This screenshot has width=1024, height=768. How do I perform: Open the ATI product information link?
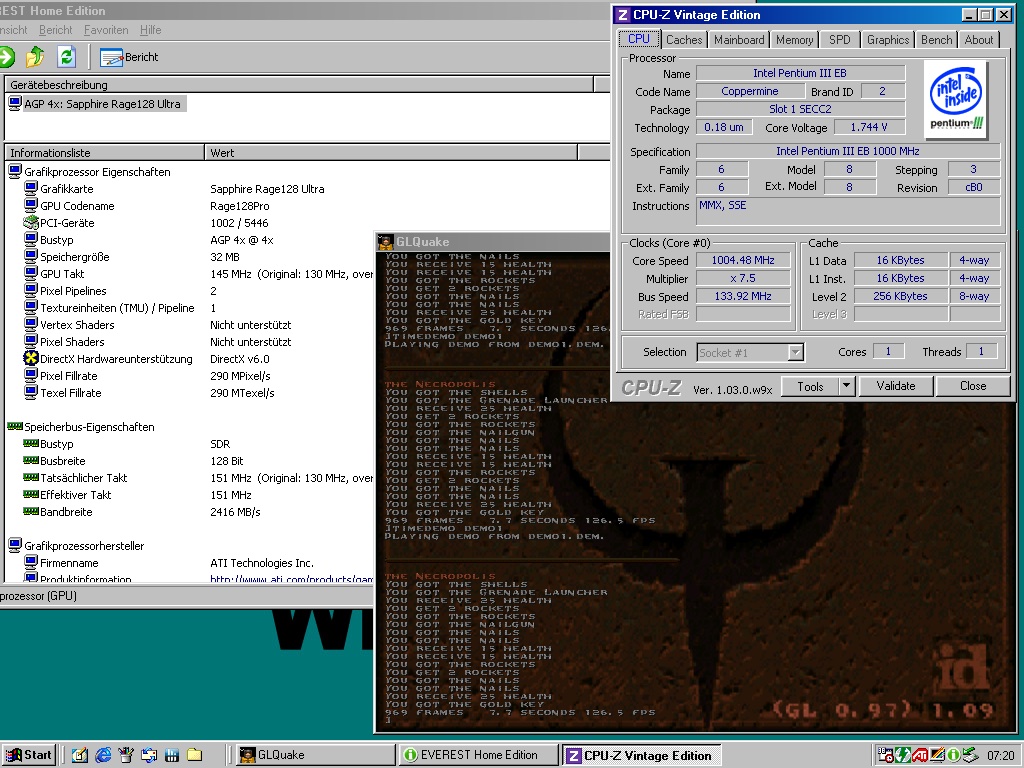tap(291, 579)
